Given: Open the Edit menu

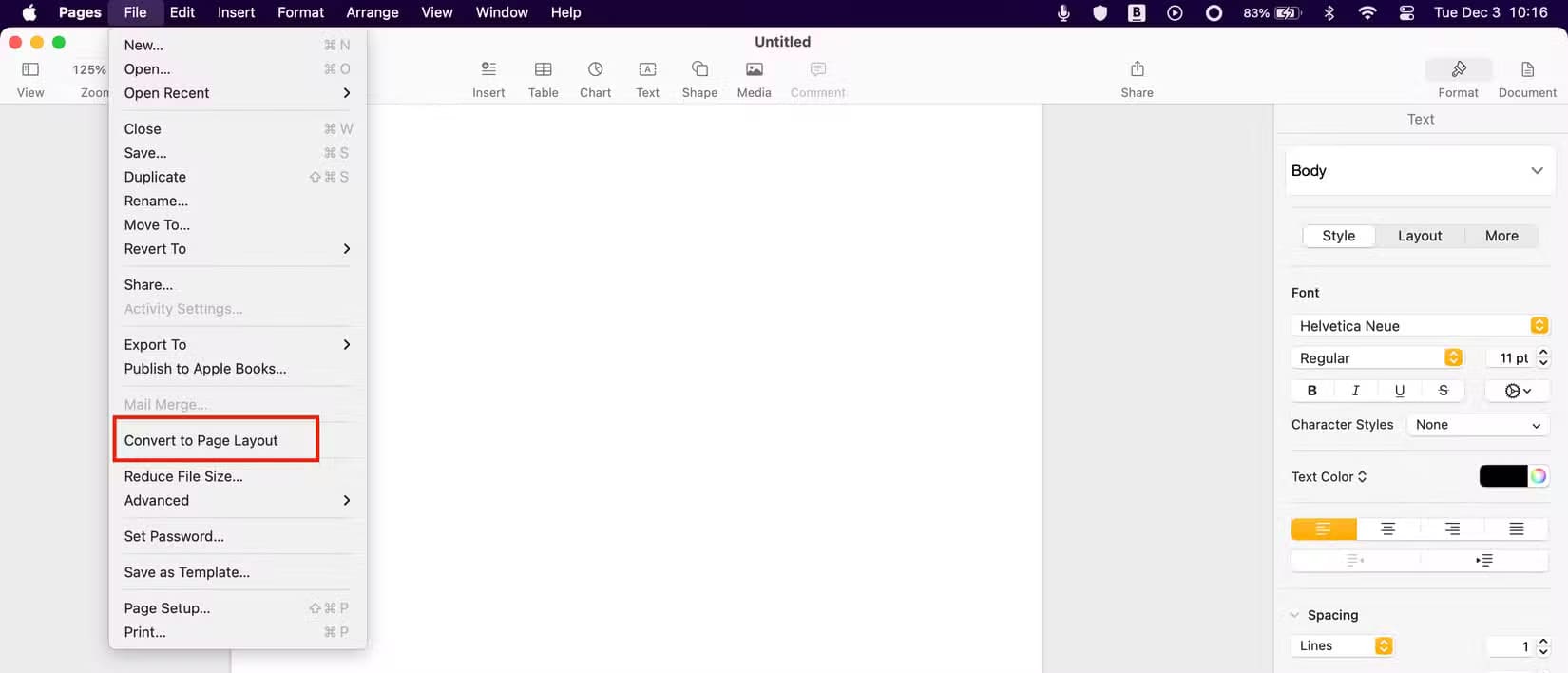Looking at the screenshot, I should 182,12.
